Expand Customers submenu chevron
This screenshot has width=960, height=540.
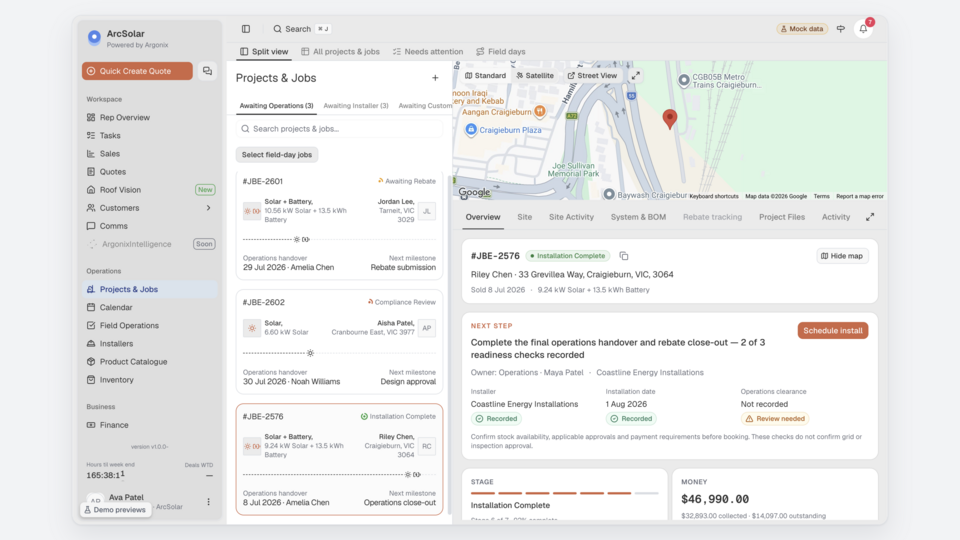point(208,208)
